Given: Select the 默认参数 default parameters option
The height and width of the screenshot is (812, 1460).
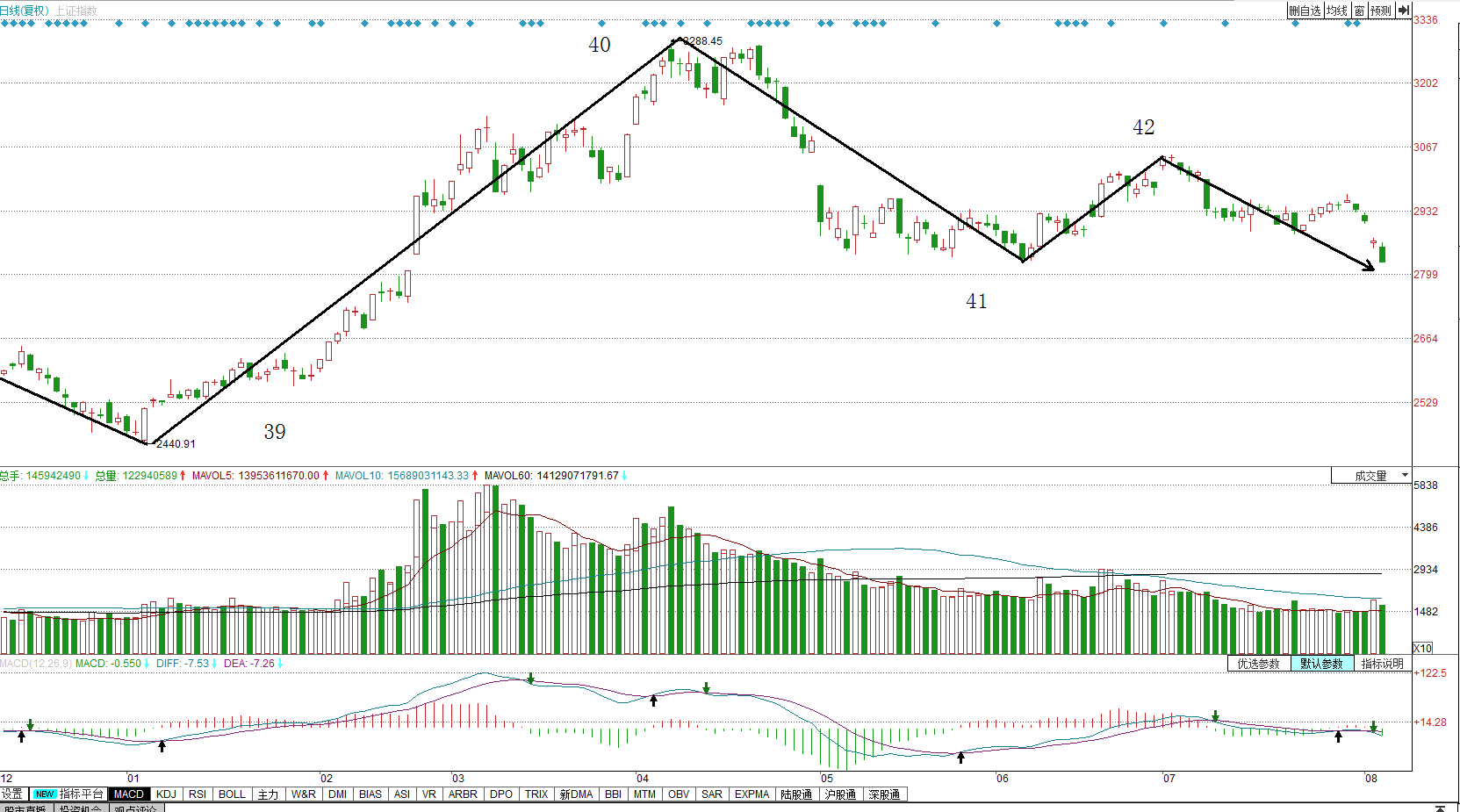Looking at the screenshot, I should 1322,664.
